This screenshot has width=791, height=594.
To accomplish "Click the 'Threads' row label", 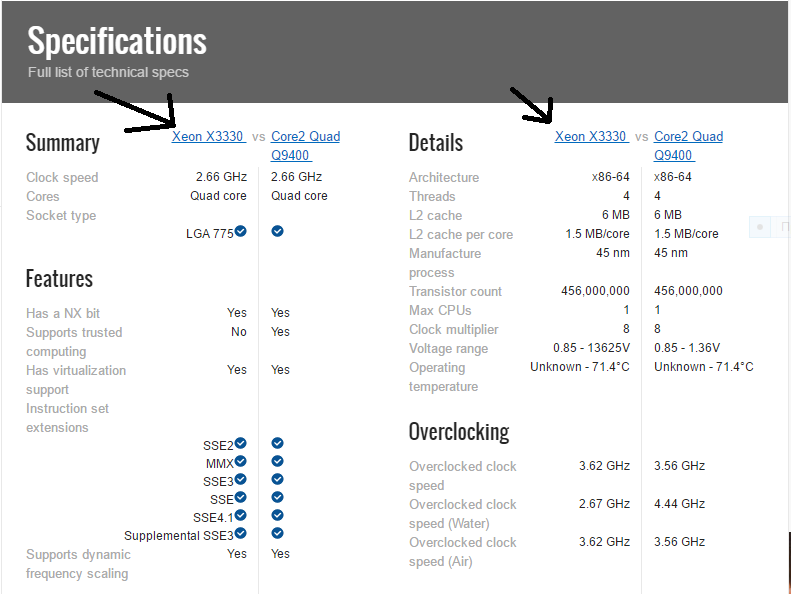I will [432, 196].
